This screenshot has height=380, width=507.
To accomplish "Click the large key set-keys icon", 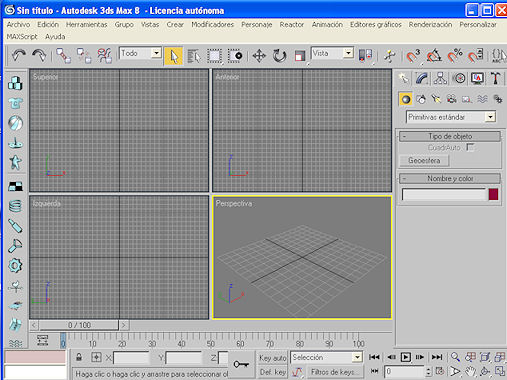I will (241, 364).
